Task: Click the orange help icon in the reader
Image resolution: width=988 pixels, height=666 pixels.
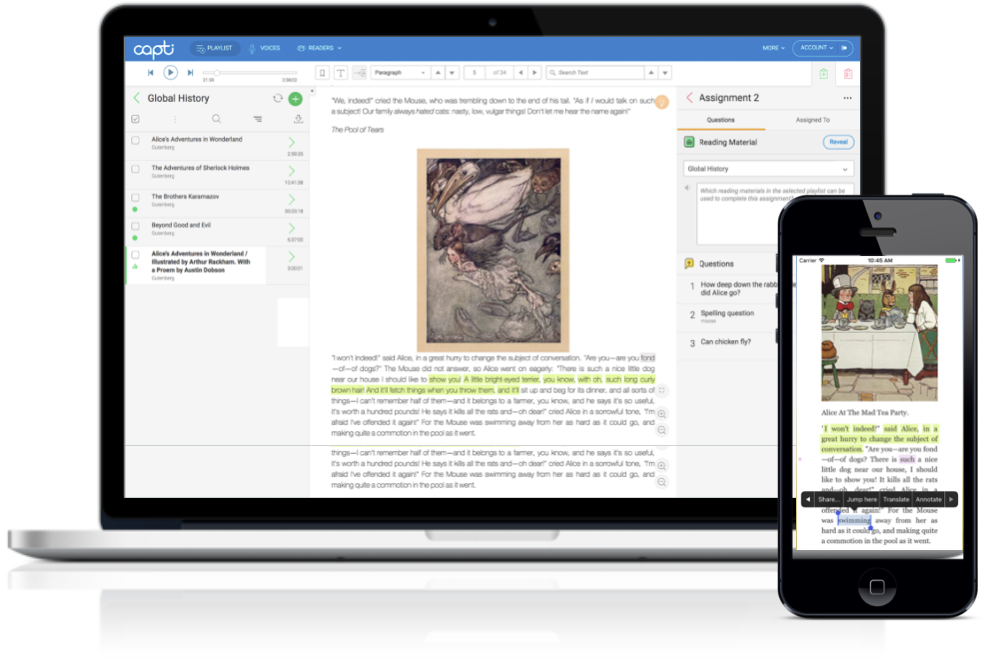Action: tap(662, 102)
